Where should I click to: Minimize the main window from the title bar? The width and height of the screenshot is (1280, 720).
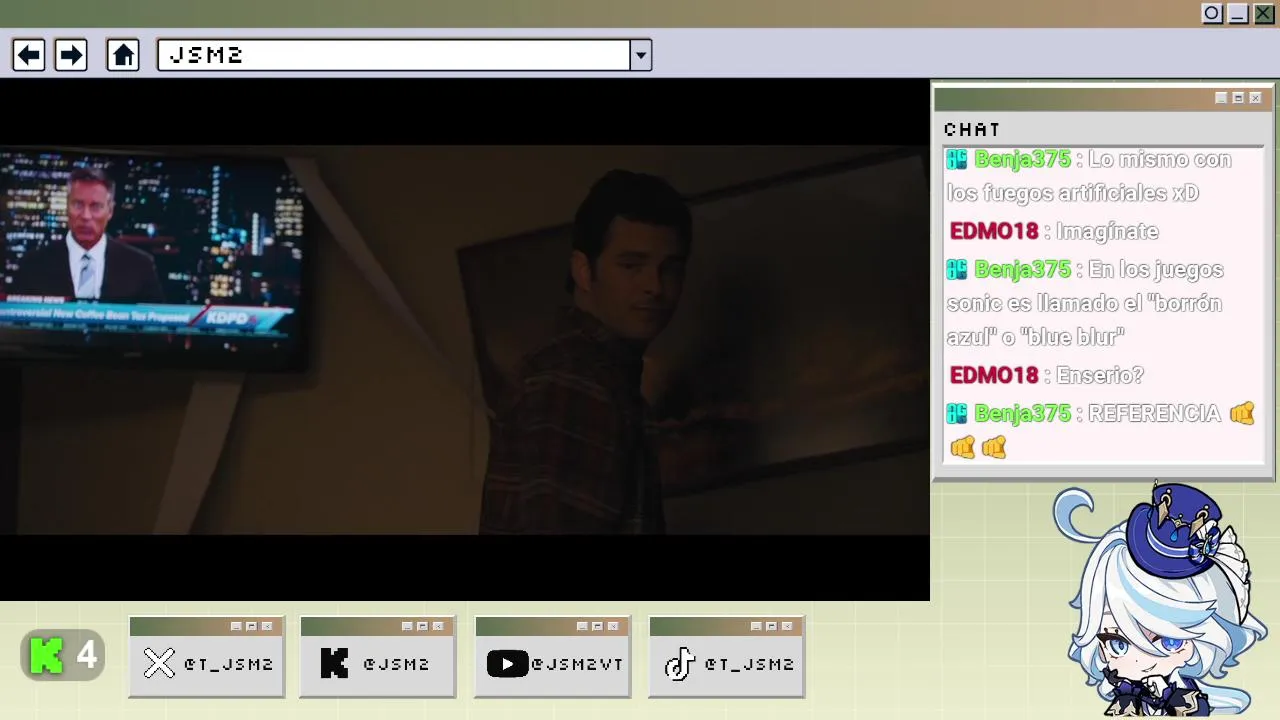[1238, 14]
